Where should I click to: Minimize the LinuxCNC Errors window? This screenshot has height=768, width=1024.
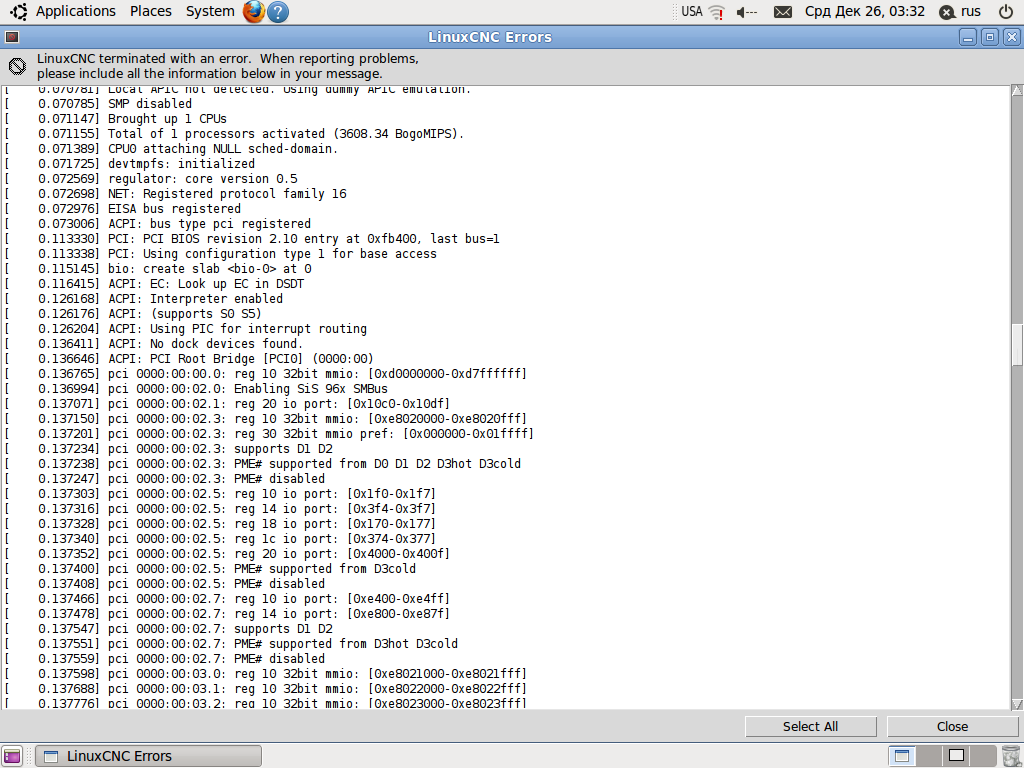[x=968, y=37]
